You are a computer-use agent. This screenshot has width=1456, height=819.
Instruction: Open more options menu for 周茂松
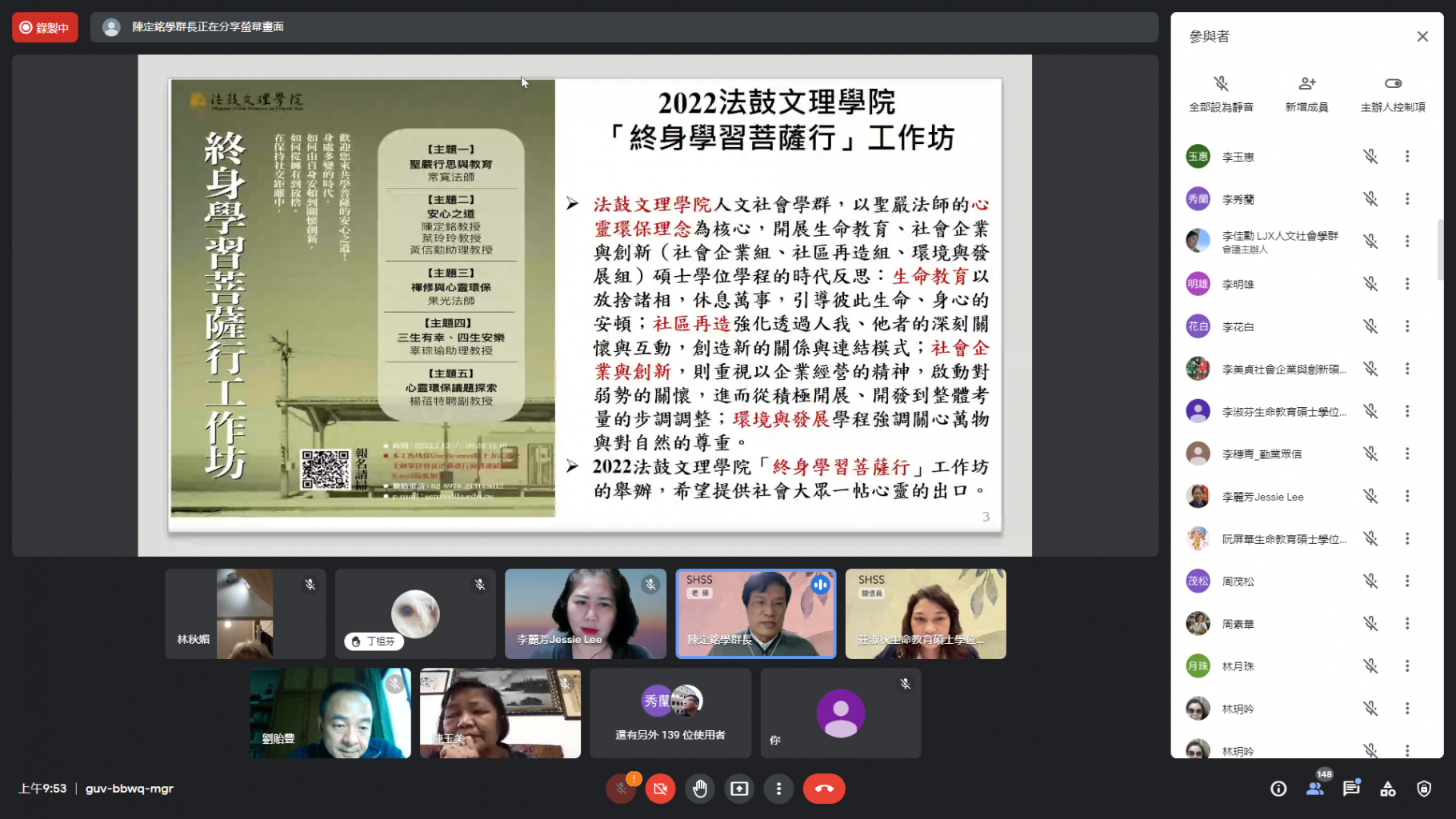[x=1407, y=581]
